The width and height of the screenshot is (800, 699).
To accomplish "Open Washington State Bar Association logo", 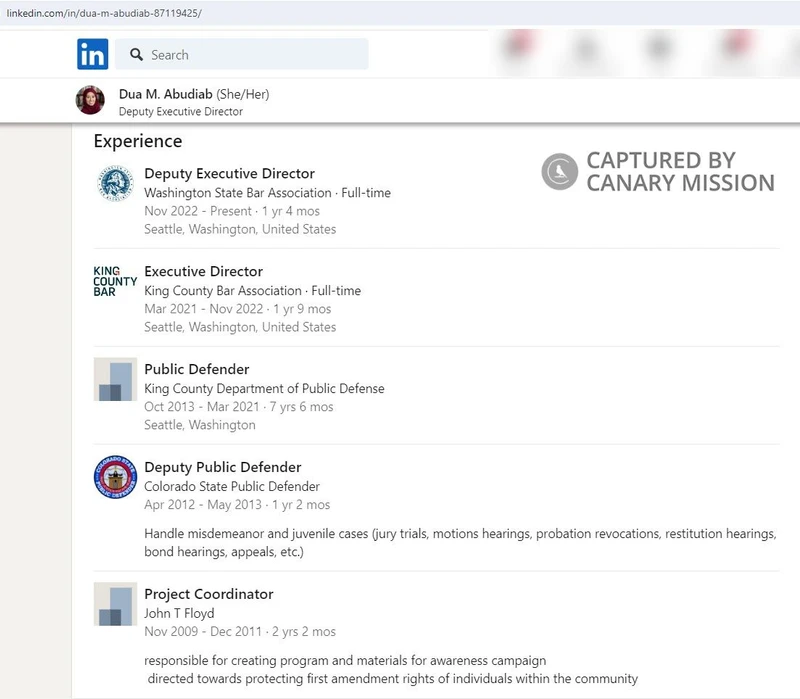I will click(x=115, y=184).
